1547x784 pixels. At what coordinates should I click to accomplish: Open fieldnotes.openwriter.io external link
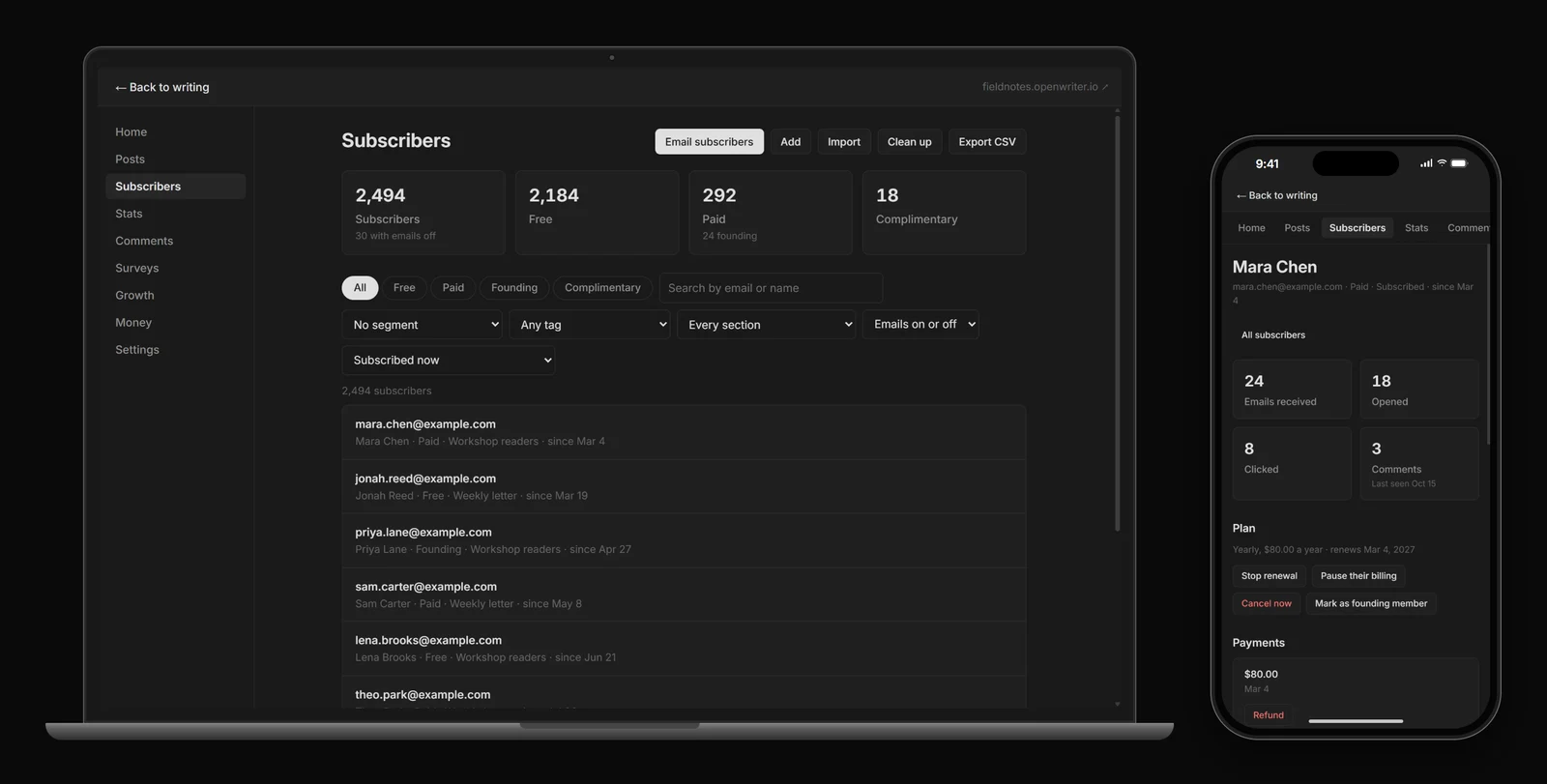pos(1044,87)
